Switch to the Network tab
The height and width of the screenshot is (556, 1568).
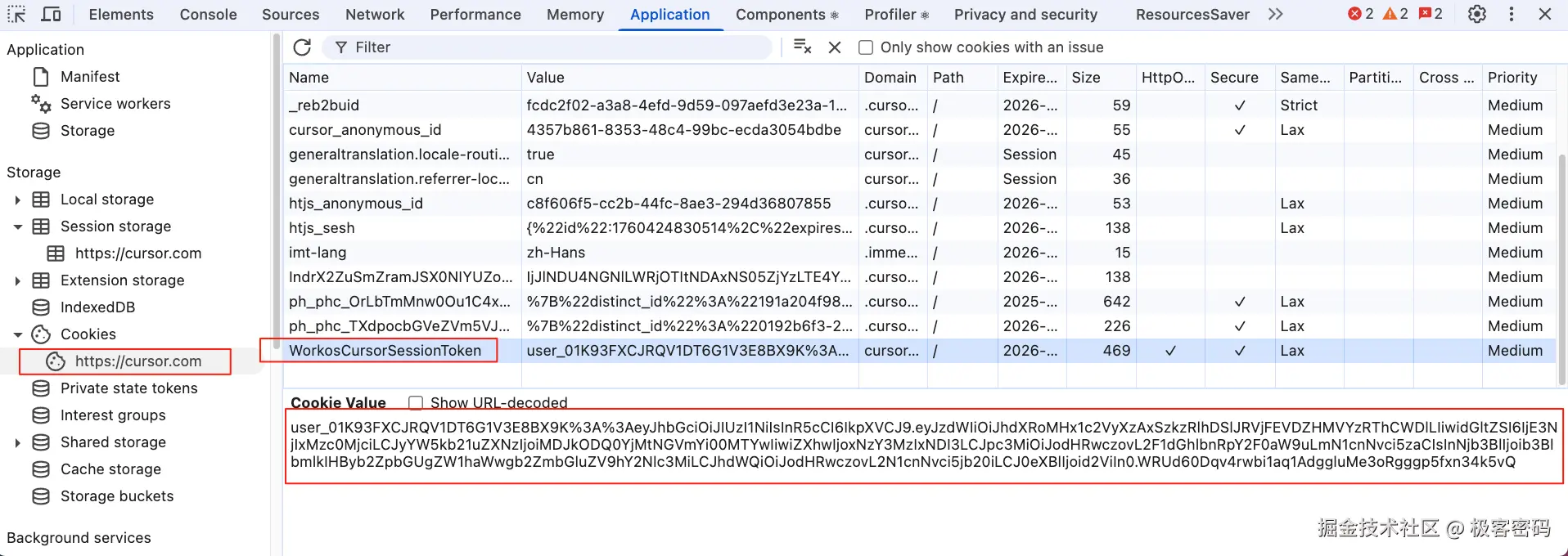coord(375,14)
